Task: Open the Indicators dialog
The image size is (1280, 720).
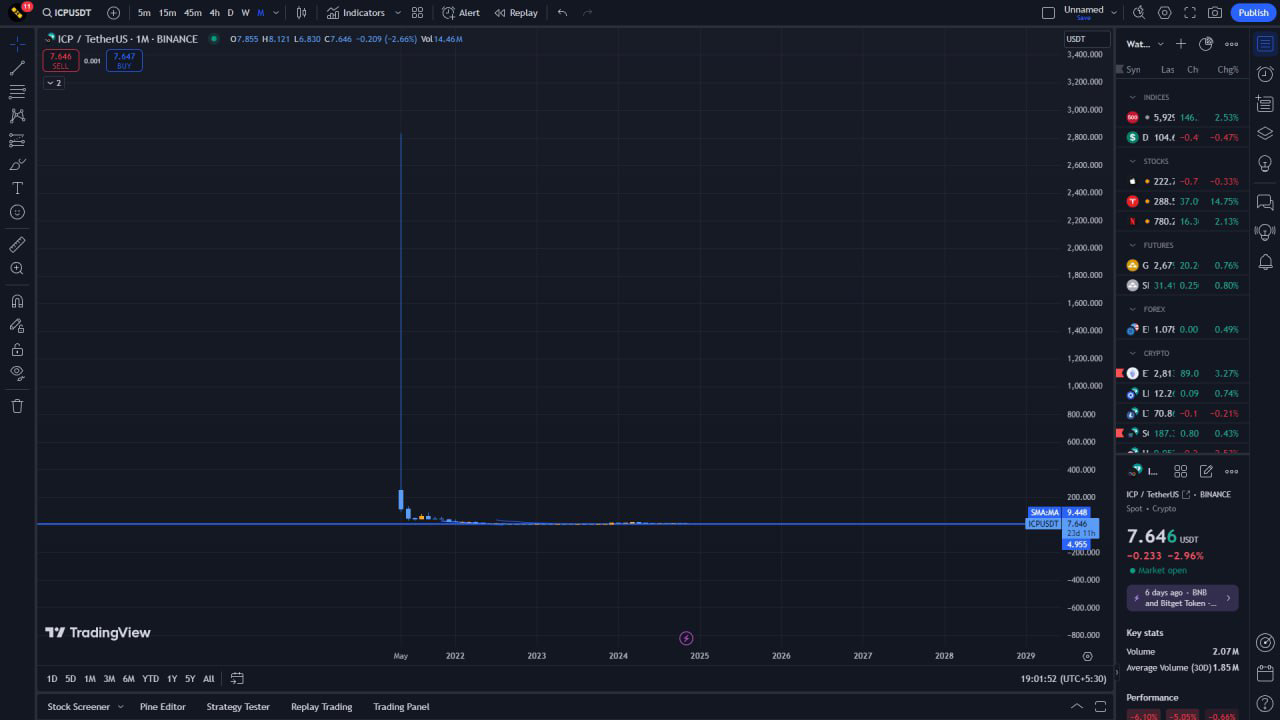Action: 356,13
